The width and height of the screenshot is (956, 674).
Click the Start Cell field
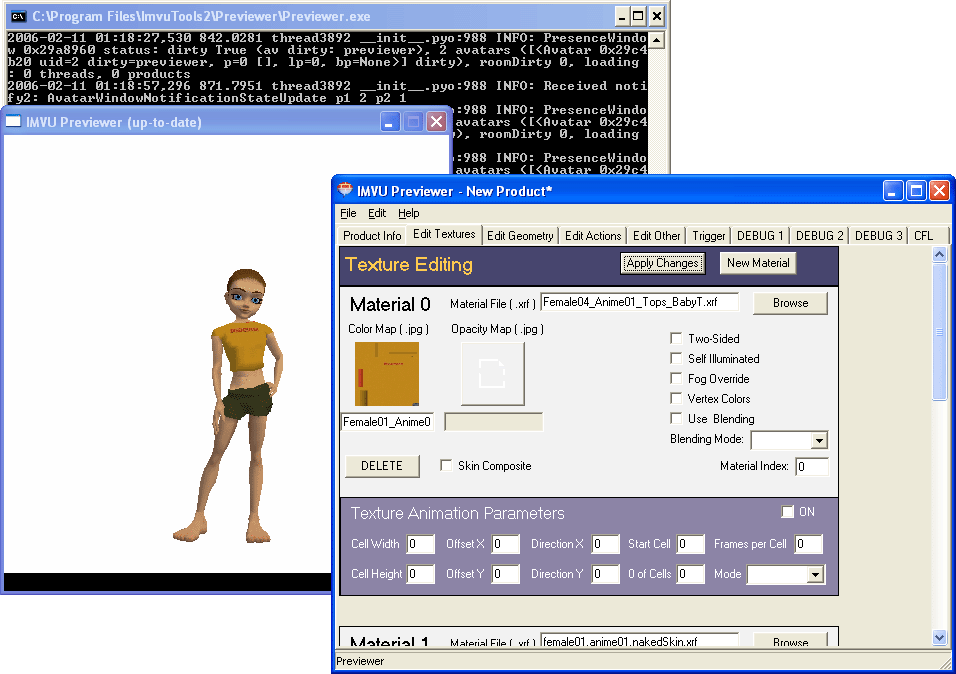[690, 544]
